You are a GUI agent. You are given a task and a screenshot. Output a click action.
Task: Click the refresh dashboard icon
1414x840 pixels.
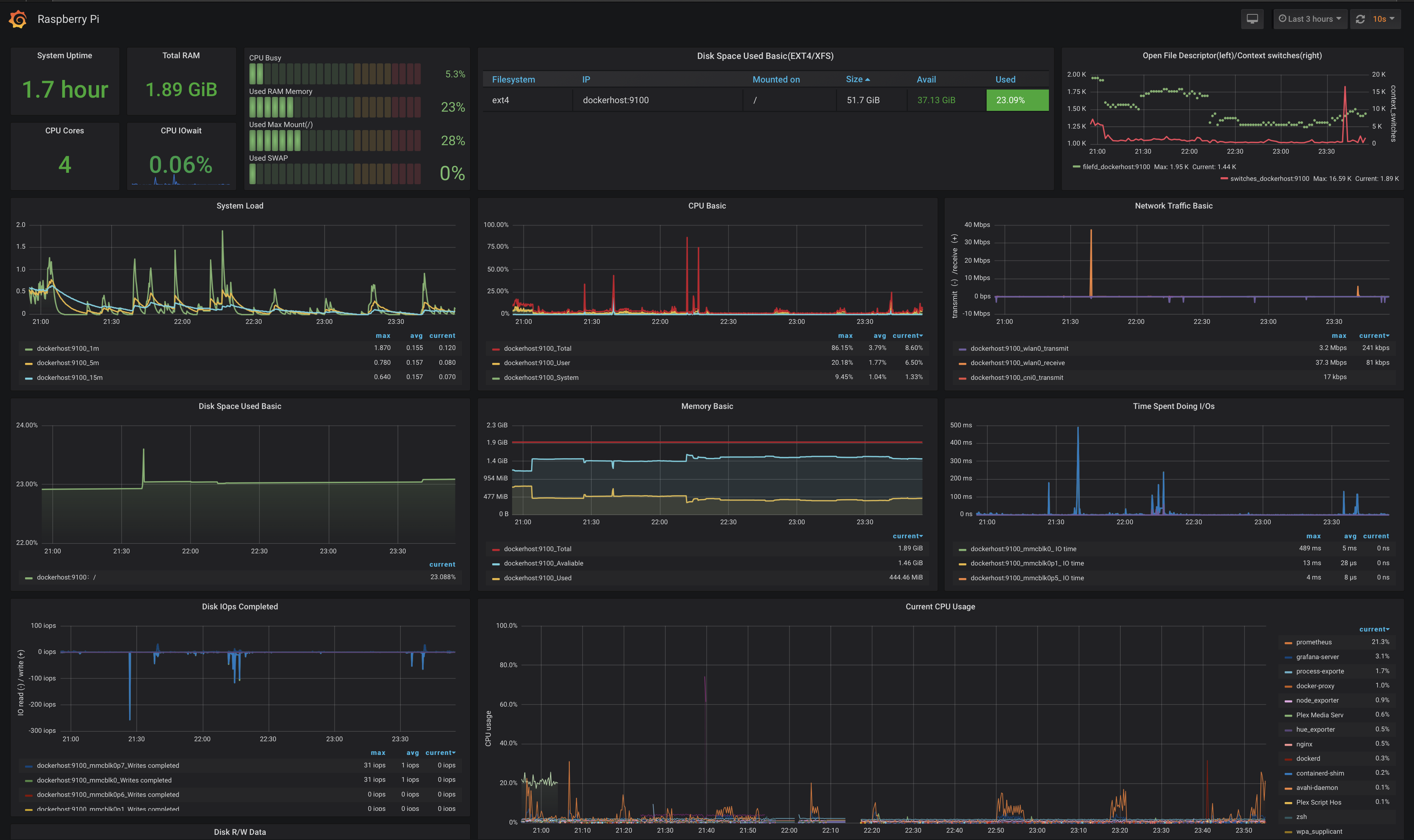1360,19
